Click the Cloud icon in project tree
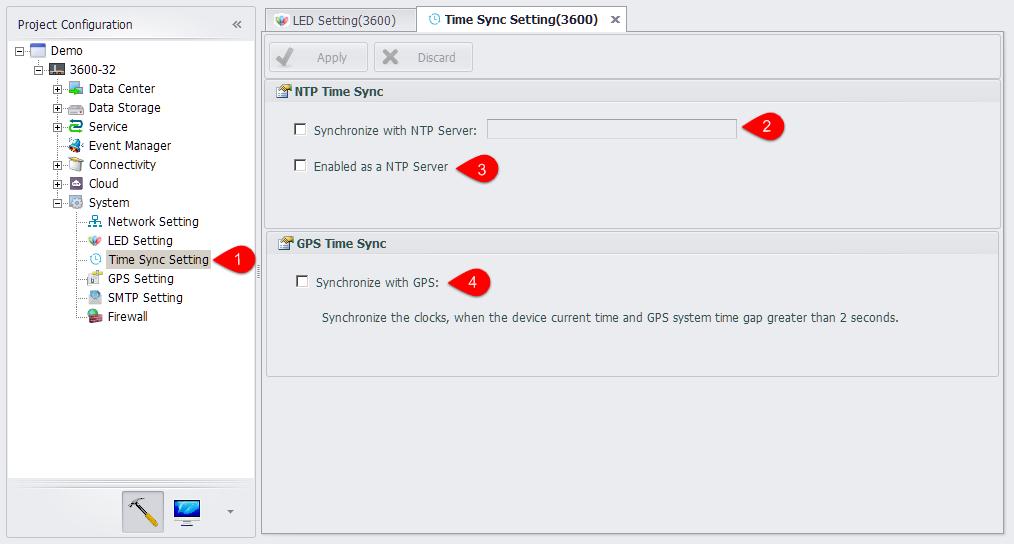Viewport: 1014px width, 544px height. (76, 184)
